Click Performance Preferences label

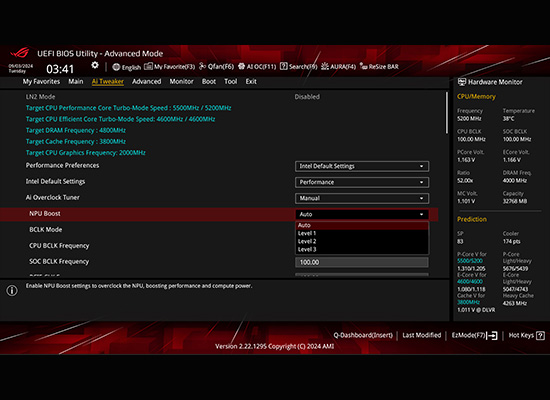pos(62,166)
